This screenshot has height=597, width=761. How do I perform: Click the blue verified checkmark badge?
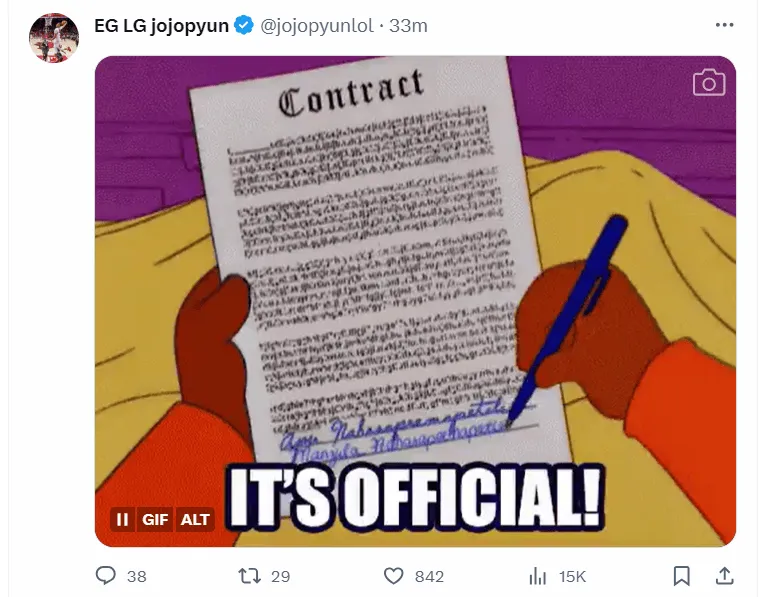pos(244,25)
